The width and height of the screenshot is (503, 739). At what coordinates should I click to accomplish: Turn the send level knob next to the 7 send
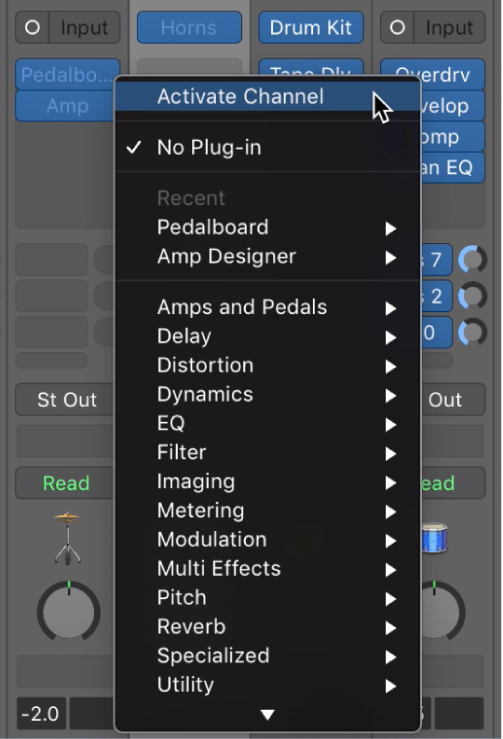click(472, 259)
